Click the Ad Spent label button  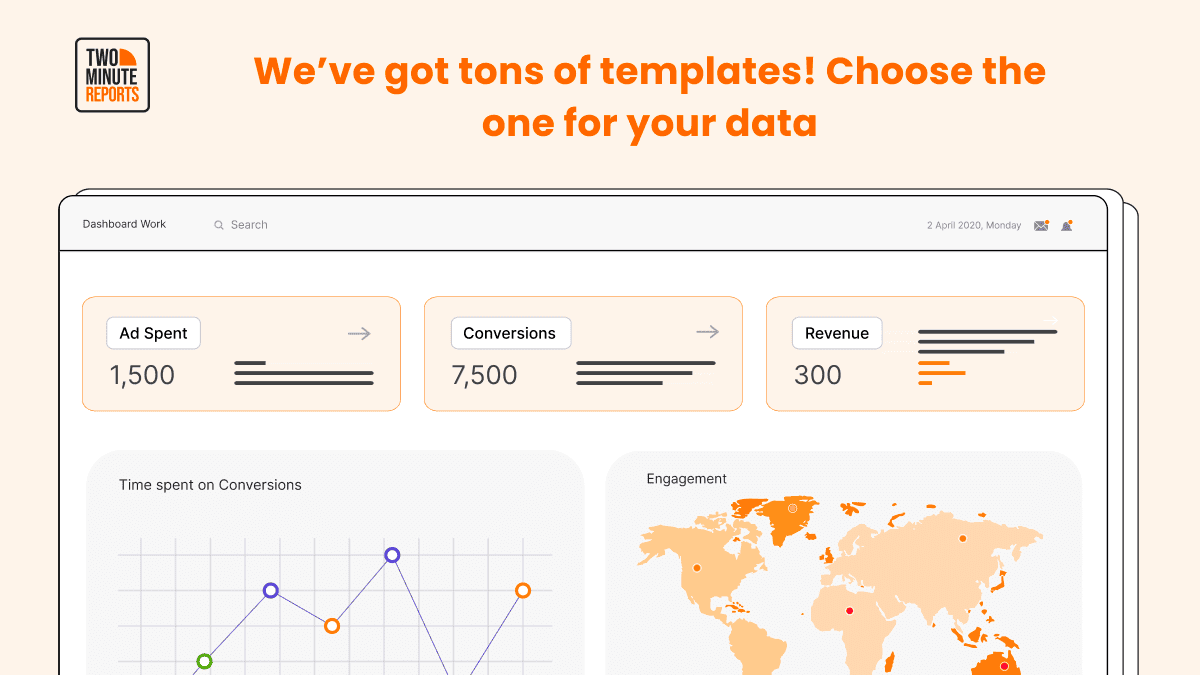[x=153, y=333]
